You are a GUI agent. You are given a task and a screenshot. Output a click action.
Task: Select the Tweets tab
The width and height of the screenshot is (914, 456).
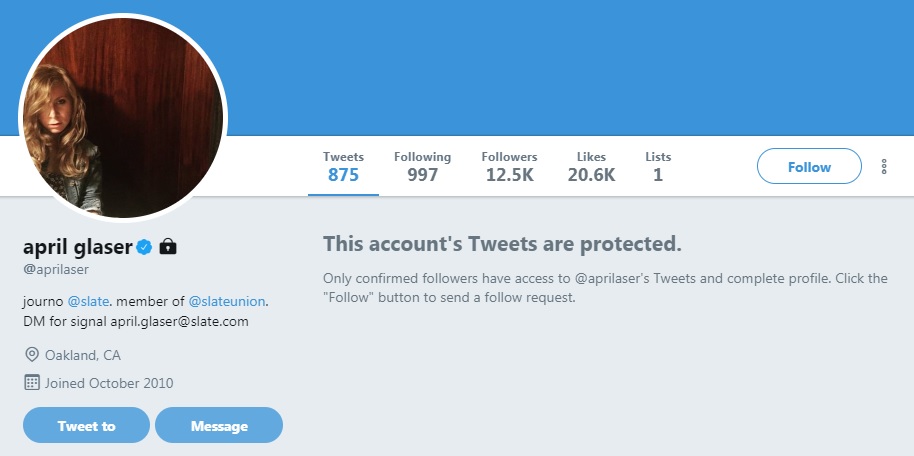[x=343, y=167]
